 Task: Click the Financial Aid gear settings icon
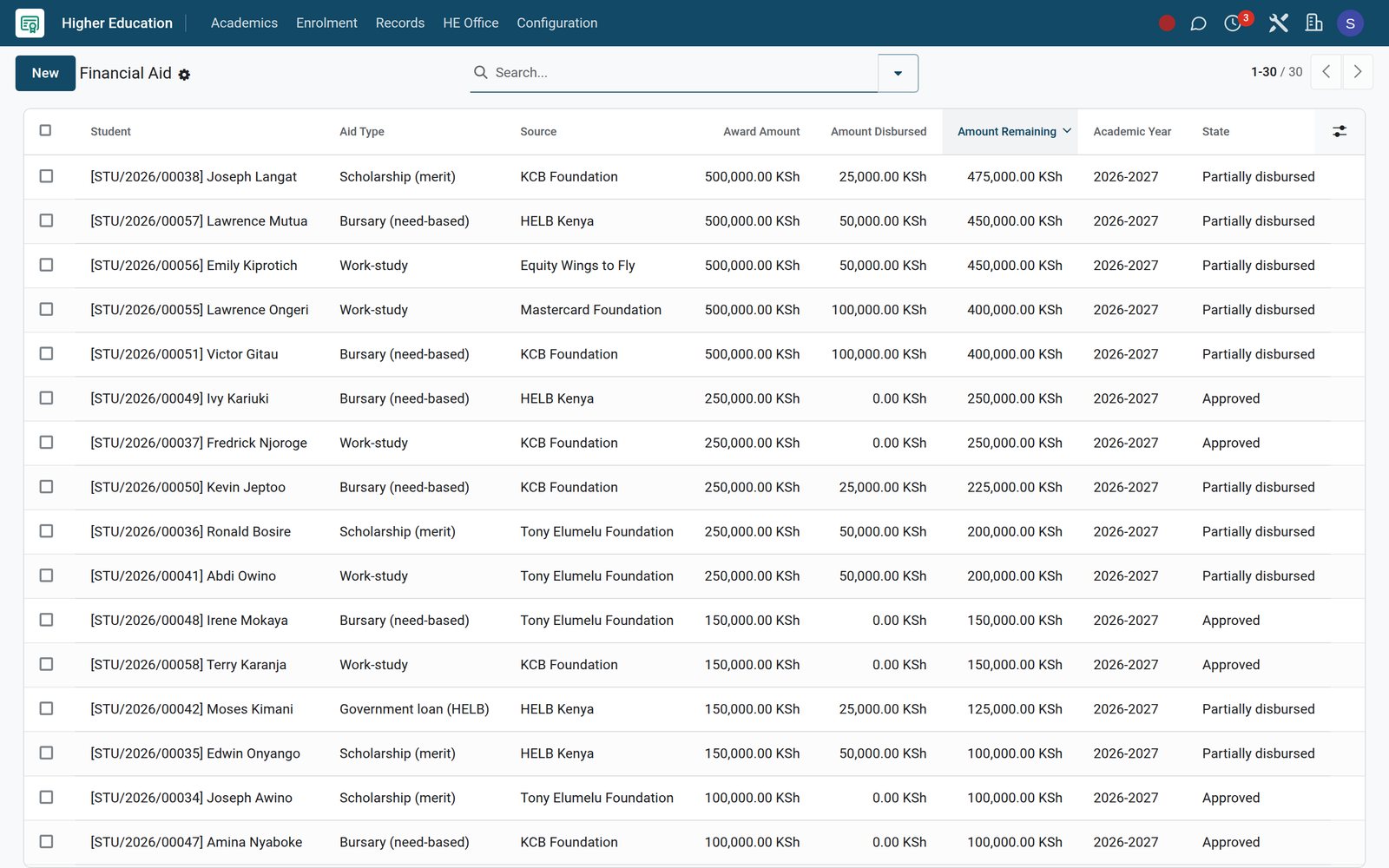click(184, 76)
